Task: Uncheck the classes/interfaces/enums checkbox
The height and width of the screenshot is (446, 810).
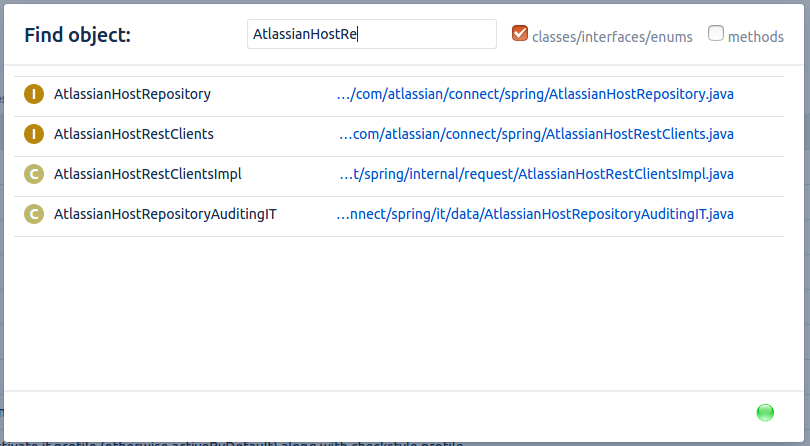Action: pos(519,33)
